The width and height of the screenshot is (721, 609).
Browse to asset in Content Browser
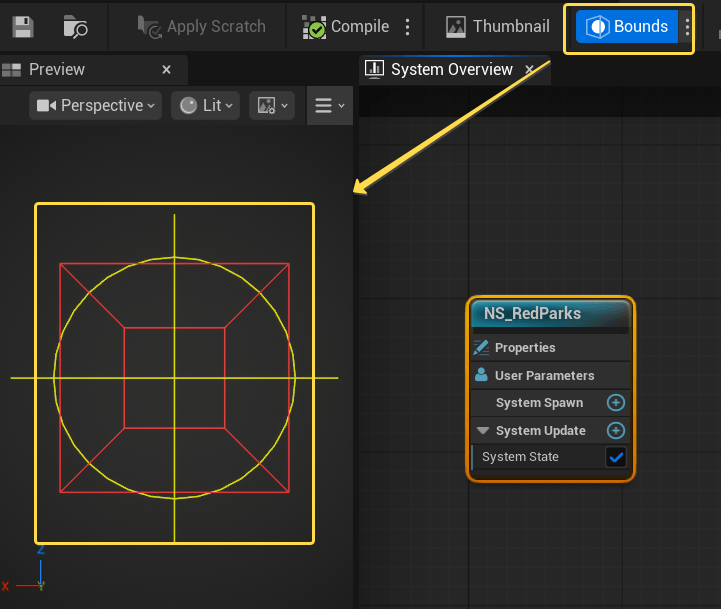pos(75,27)
